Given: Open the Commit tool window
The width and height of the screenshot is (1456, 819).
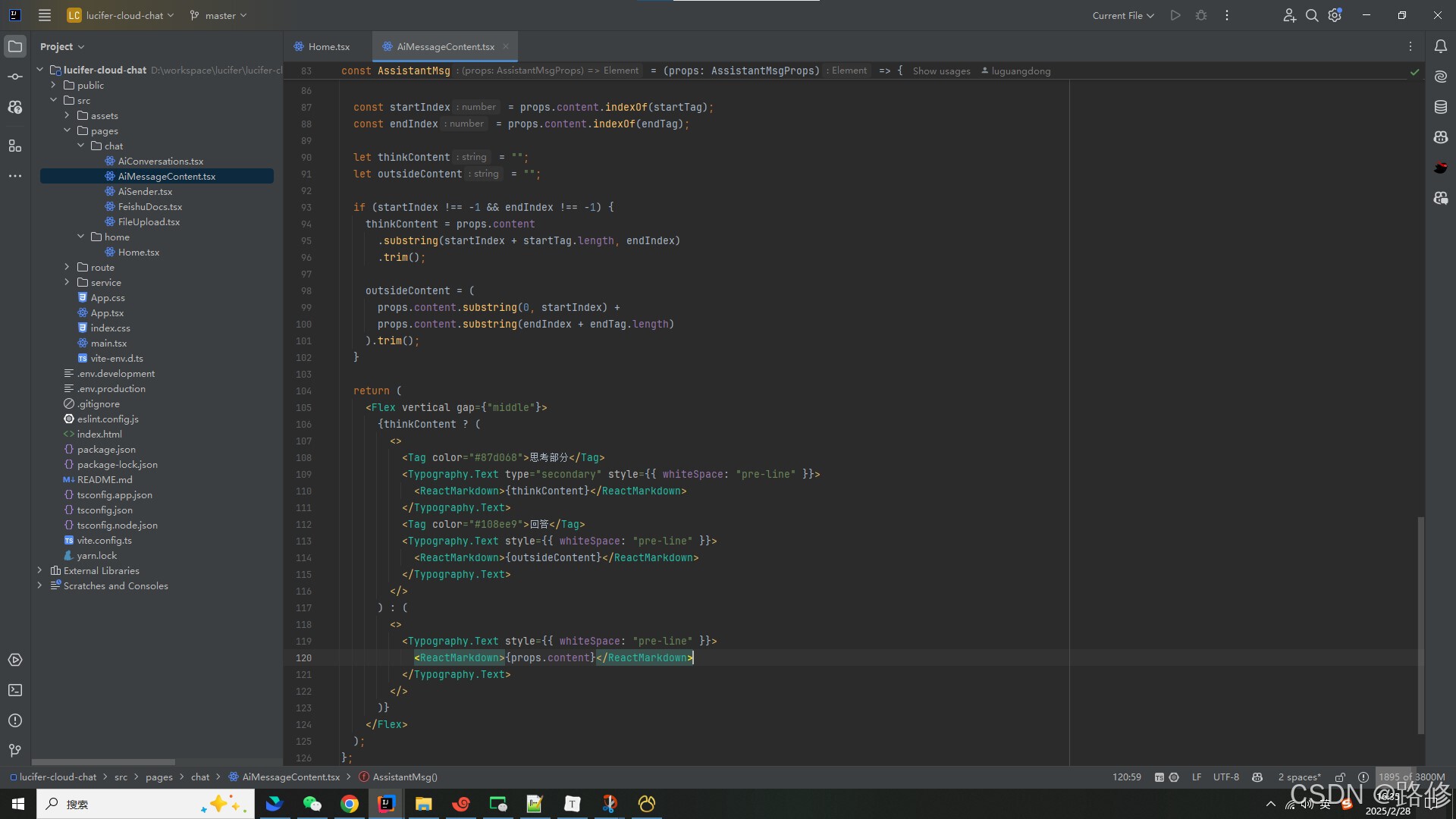Looking at the screenshot, I should 15,77.
